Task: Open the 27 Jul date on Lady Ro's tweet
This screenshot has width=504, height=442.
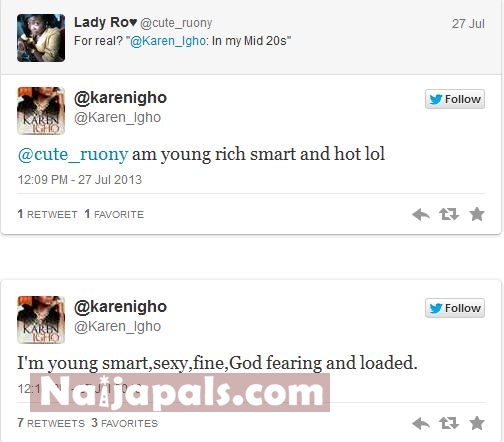Action: tap(468, 24)
